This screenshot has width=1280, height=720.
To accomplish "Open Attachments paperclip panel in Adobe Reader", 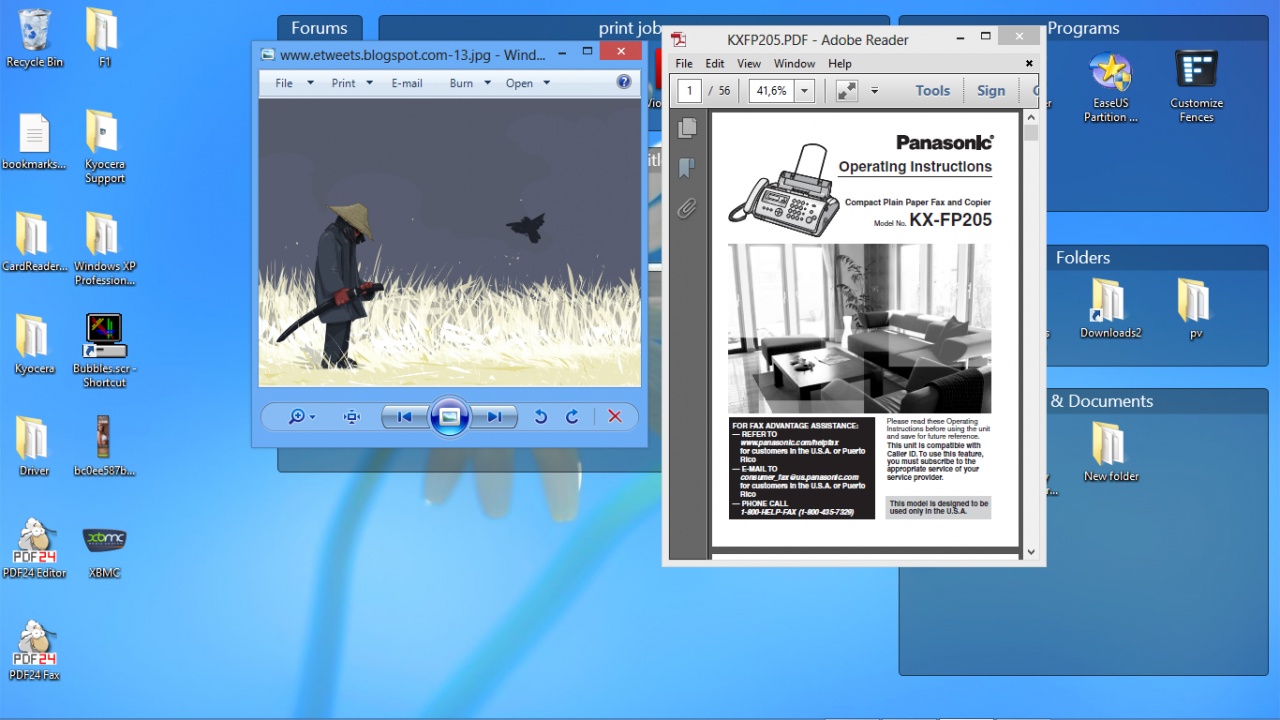I will tap(687, 208).
